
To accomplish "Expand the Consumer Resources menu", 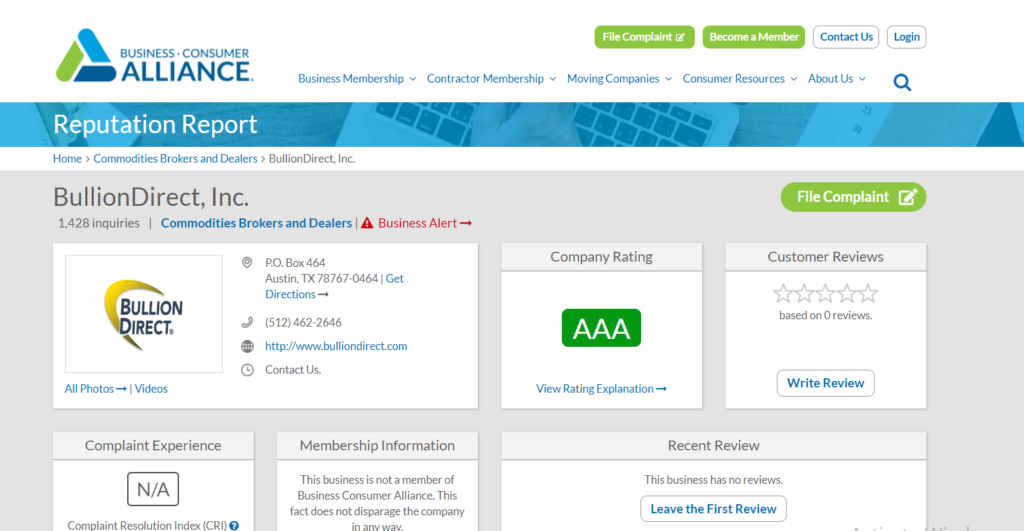I will click(739, 78).
